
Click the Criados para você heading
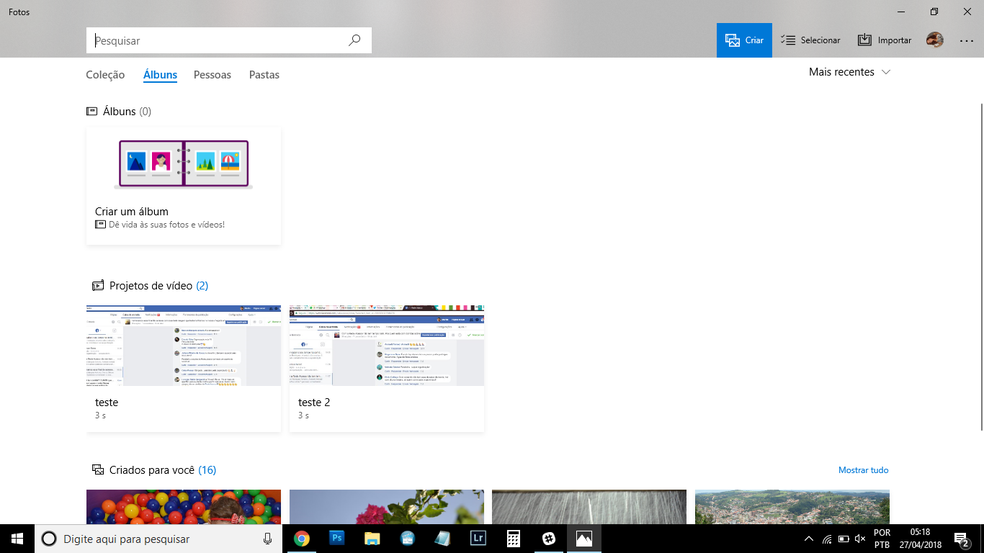click(x=154, y=470)
